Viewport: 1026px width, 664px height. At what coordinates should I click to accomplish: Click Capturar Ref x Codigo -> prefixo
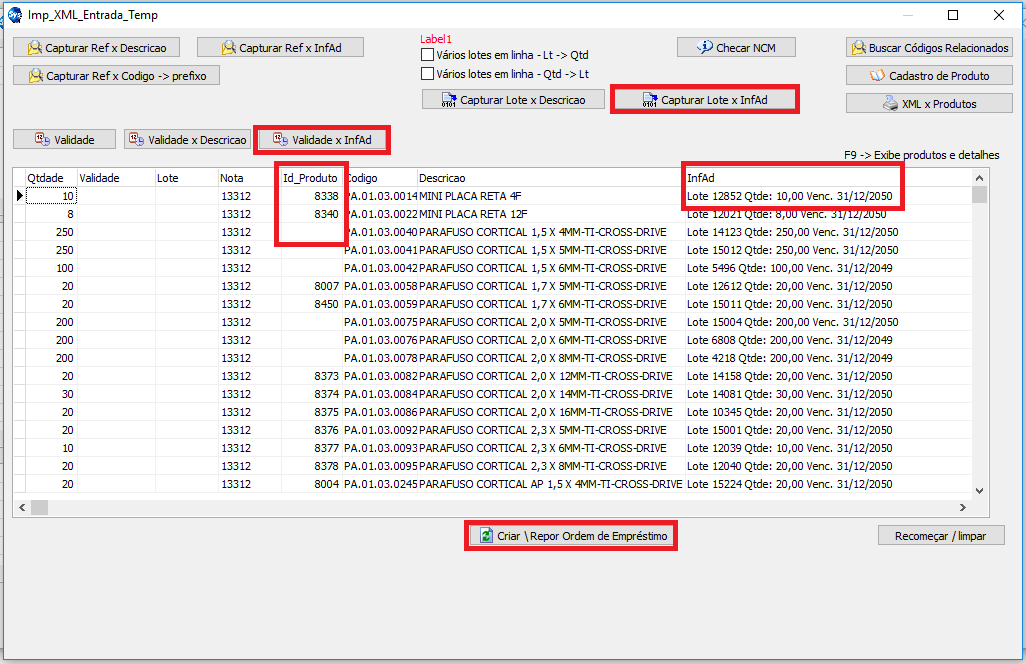point(116,75)
